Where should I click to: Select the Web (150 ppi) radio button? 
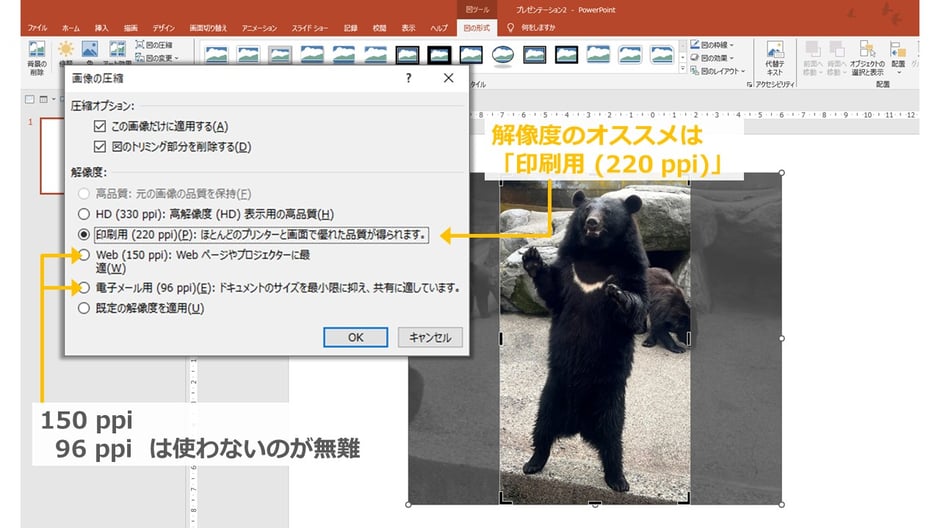click(x=84, y=255)
